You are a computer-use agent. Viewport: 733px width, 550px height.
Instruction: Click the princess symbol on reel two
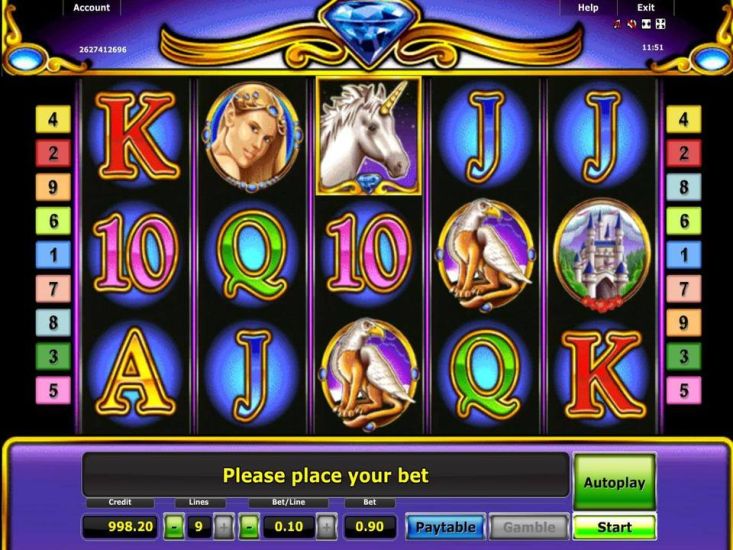click(x=252, y=138)
